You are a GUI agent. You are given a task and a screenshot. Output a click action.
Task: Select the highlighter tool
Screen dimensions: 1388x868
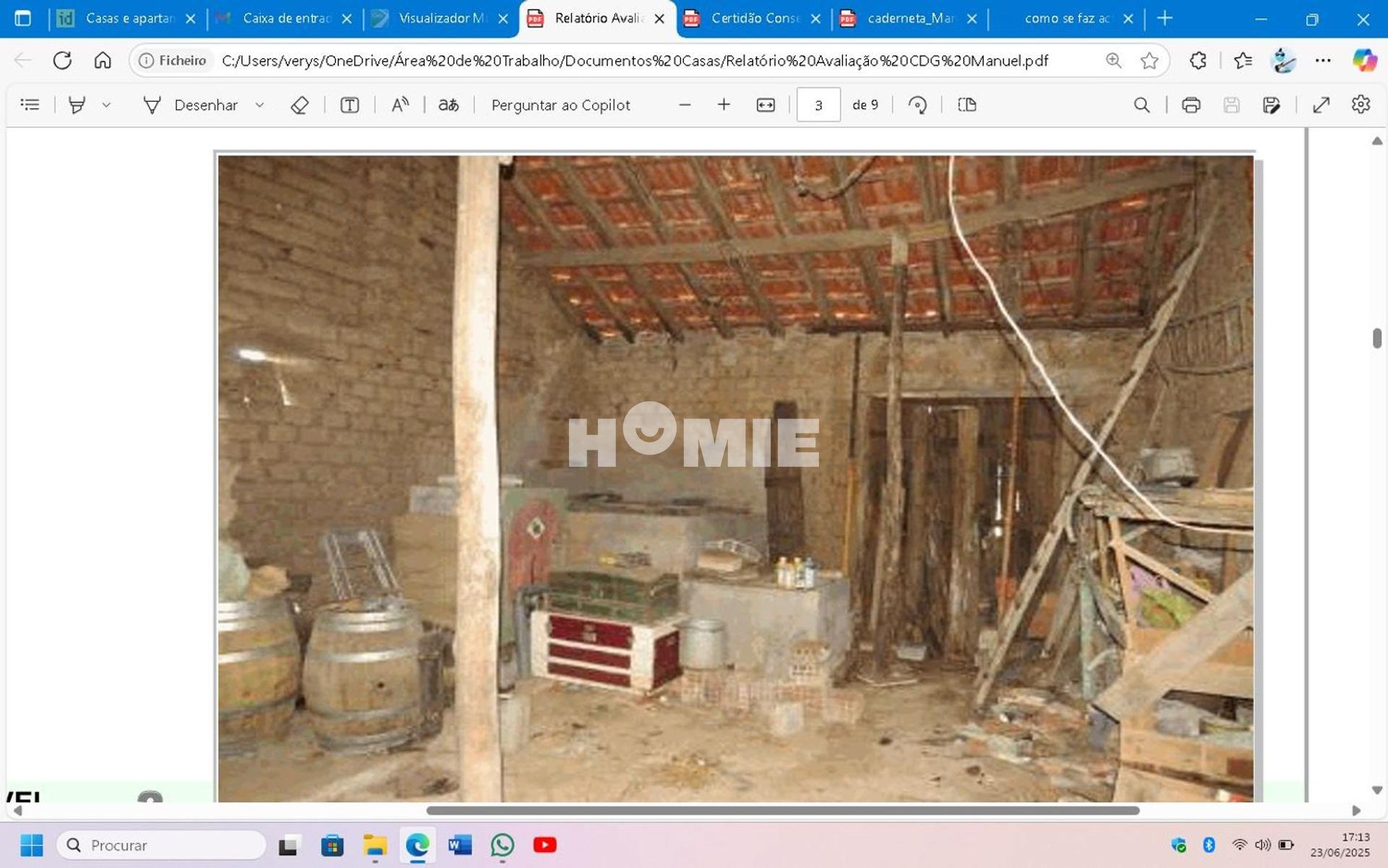tap(77, 105)
